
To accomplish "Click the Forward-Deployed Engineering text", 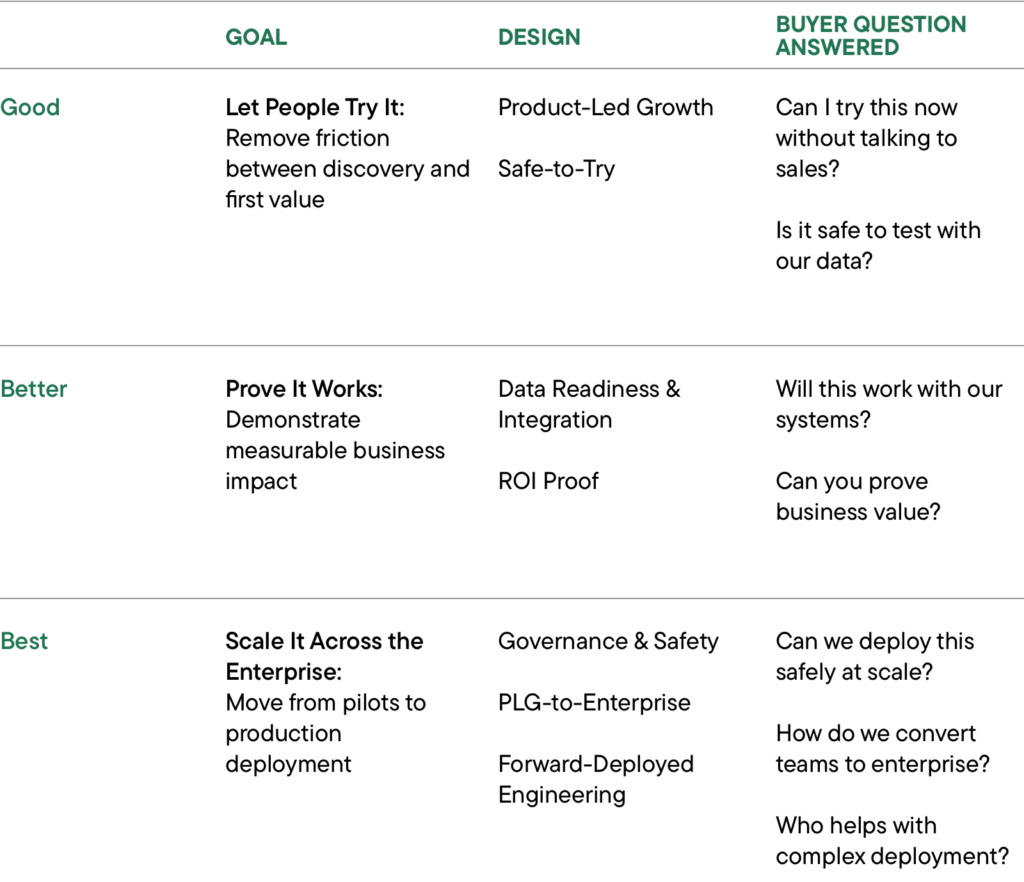I will pos(595,779).
